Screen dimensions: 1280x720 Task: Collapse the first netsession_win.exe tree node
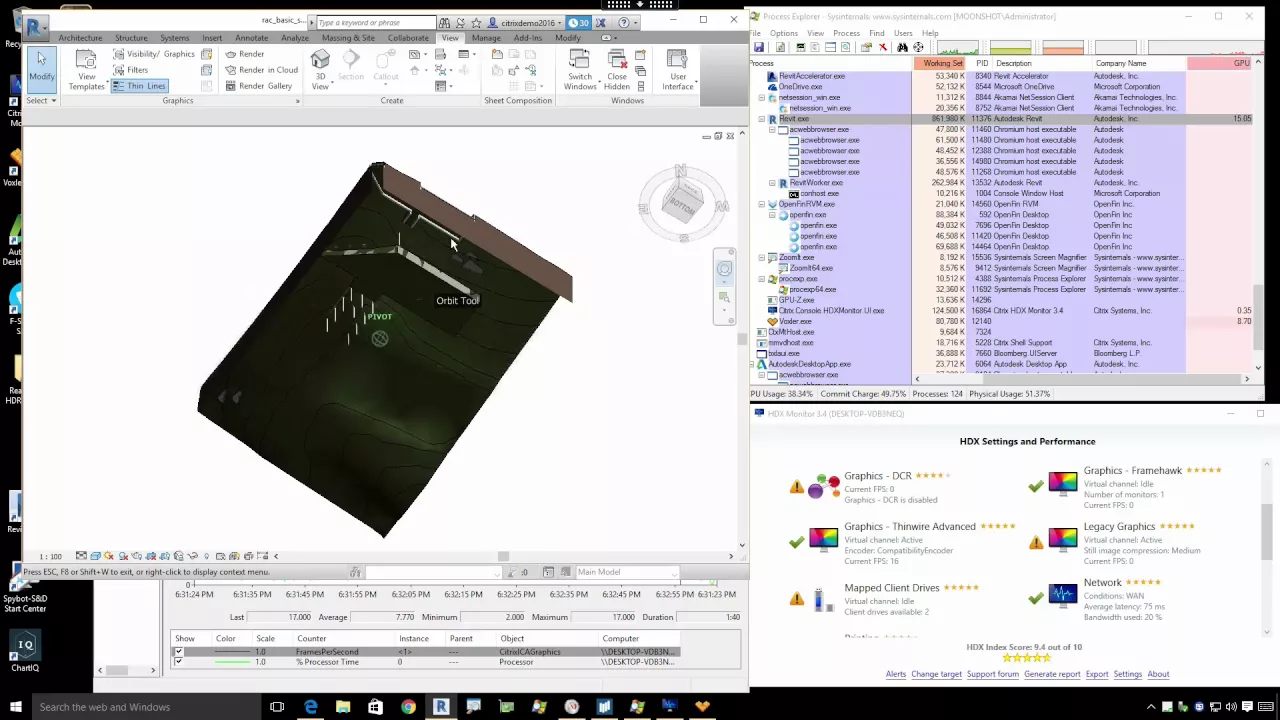pyautogui.click(x=762, y=98)
